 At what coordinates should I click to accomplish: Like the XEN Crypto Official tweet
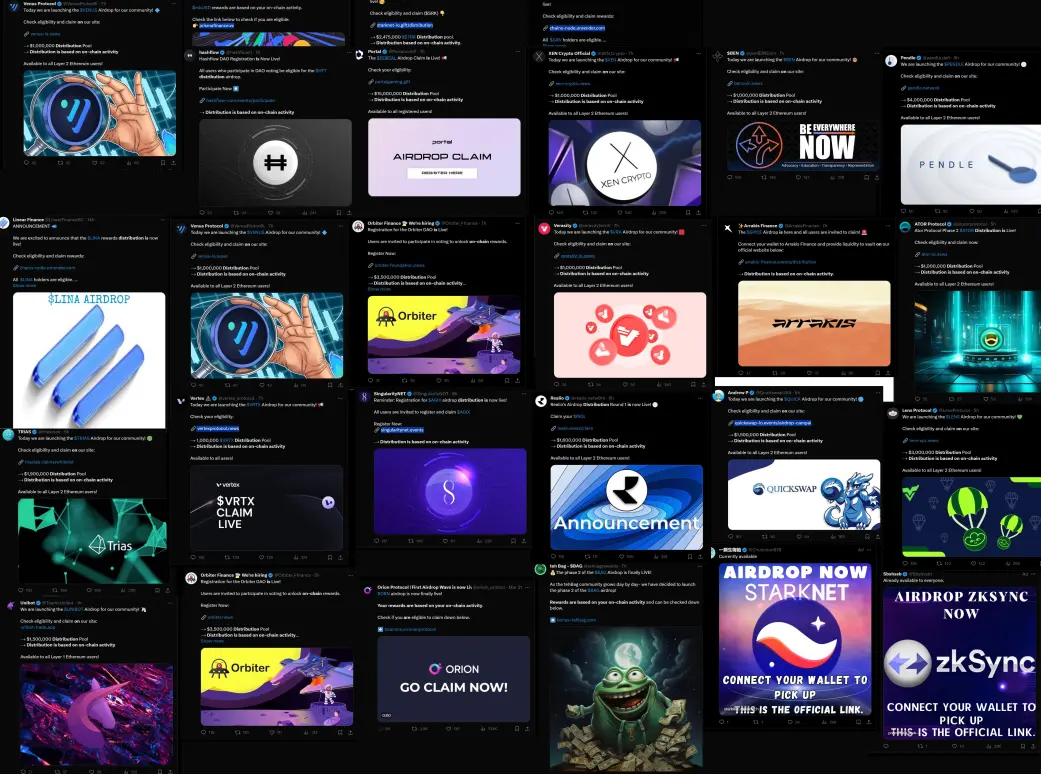(x=619, y=212)
